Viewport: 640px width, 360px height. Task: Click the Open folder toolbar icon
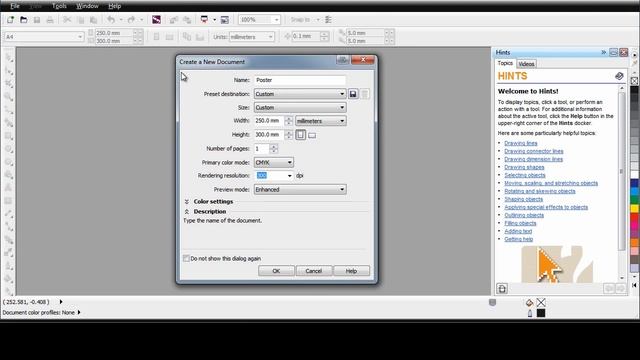tap(24, 20)
